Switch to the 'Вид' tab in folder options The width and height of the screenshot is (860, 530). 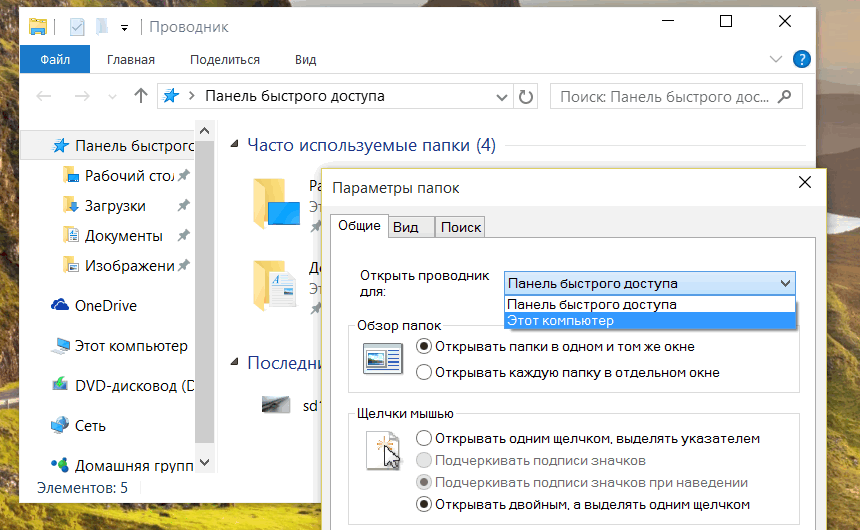point(406,227)
